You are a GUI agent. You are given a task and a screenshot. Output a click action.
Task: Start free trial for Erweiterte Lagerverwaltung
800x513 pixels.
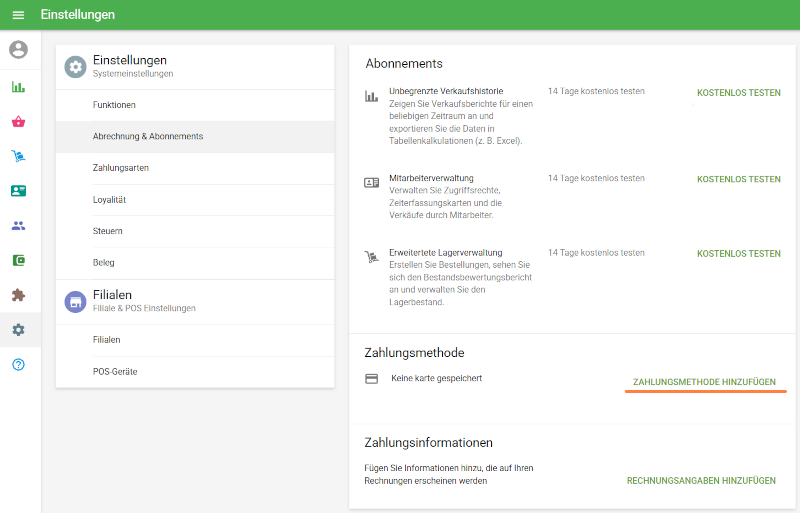(738, 254)
